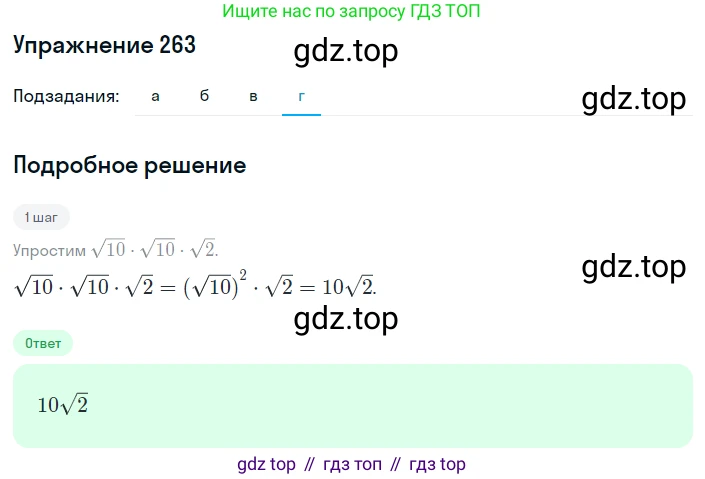Image resolution: width=705 pixels, height=479 pixels.
Task: Click the 10√2 value in the answer box
Action: click(x=63, y=405)
